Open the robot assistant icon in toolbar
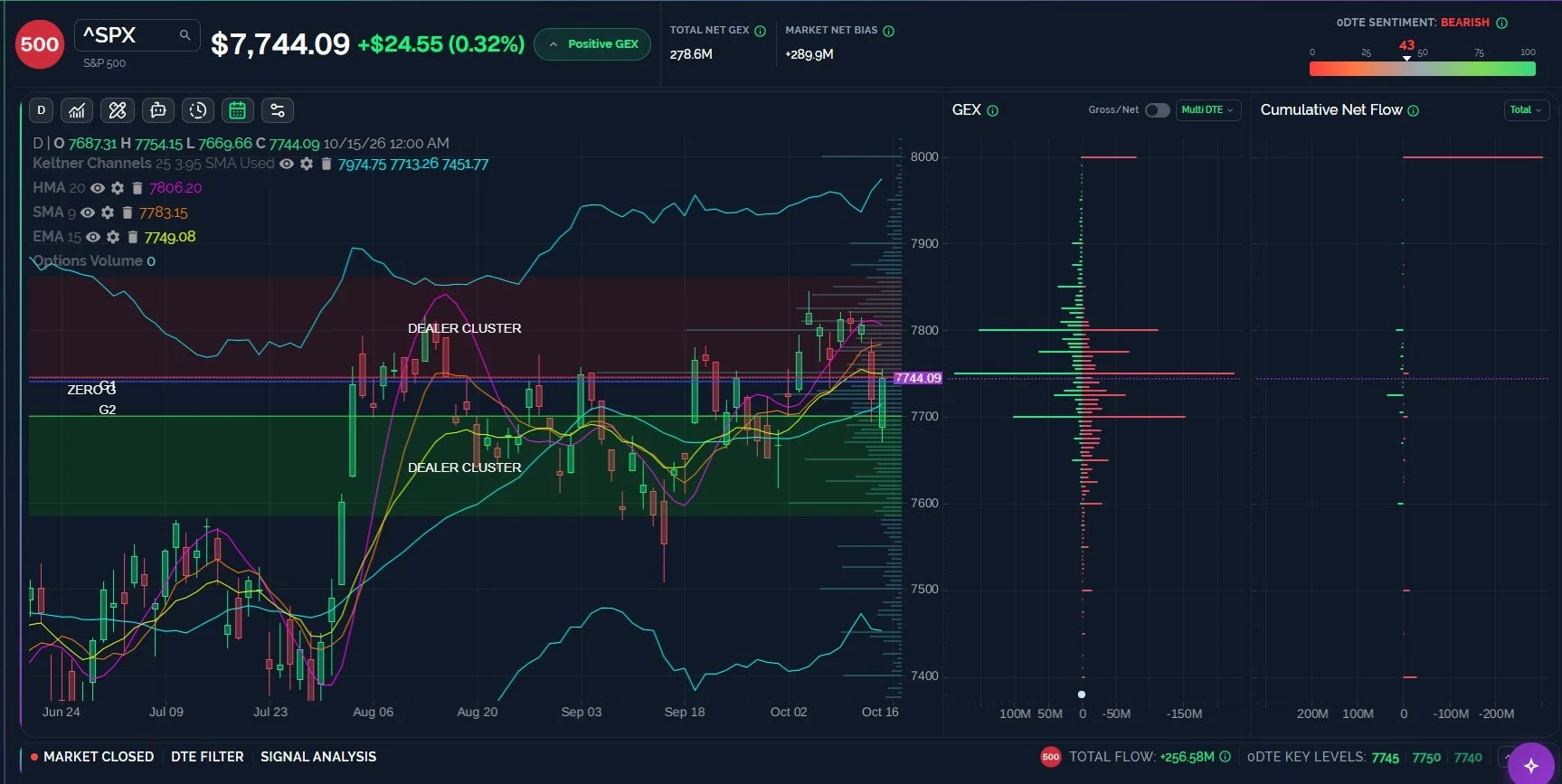Viewport: 1562px width, 784px height. tap(158, 110)
